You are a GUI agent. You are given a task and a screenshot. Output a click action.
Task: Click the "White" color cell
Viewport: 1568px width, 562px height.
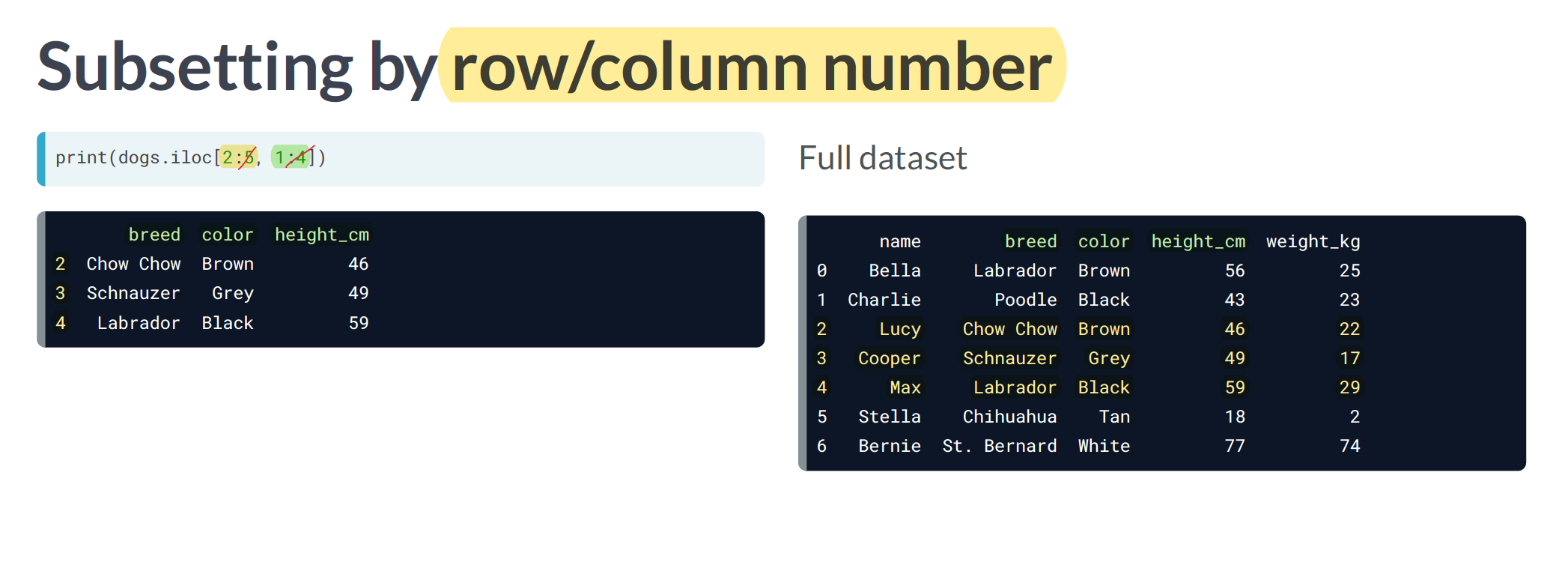pyautogui.click(x=1104, y=446)
